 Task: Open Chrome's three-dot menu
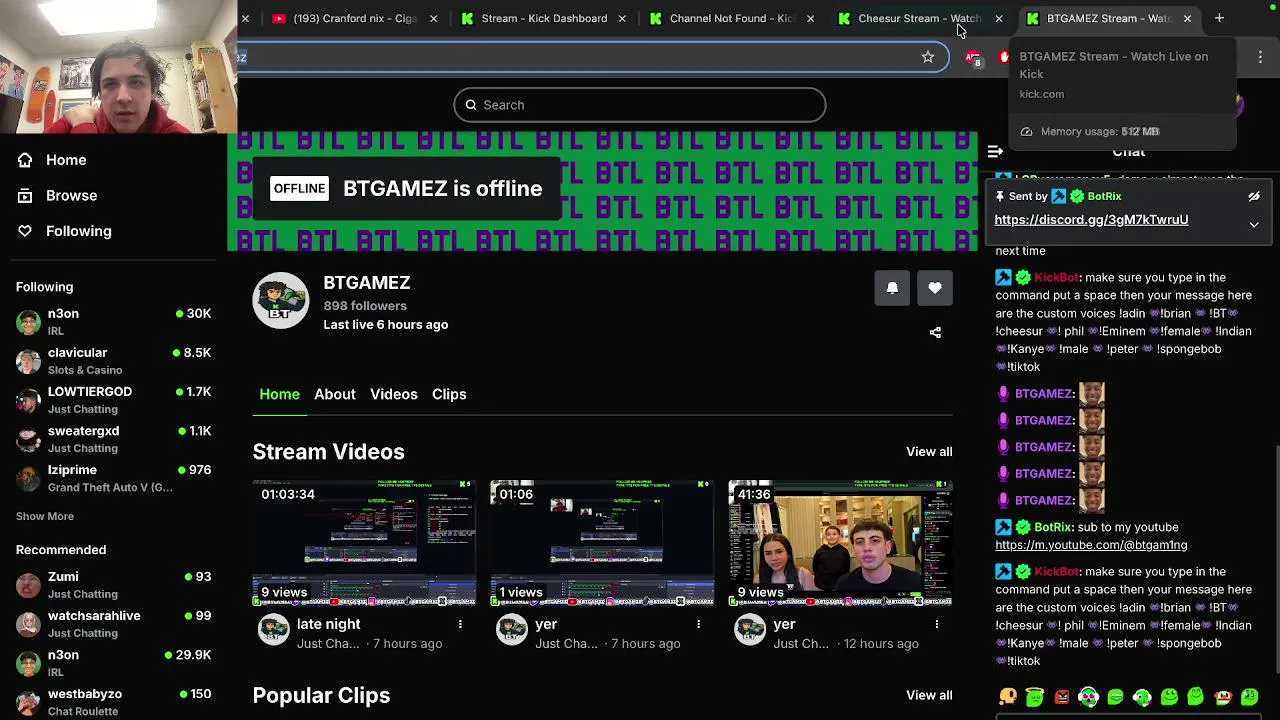[x=1260, y=57]
